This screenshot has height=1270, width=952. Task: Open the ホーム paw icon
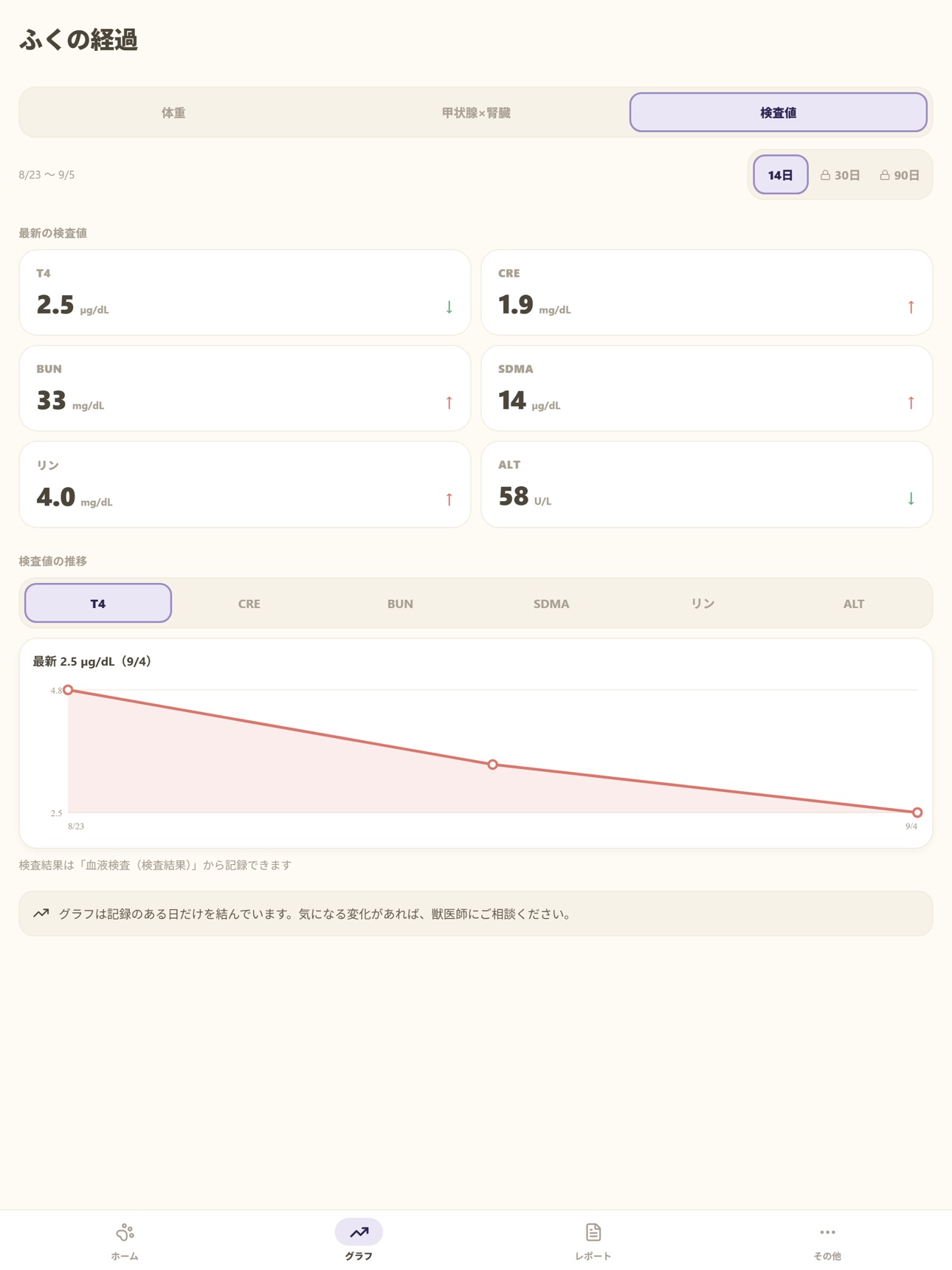tap(125, 1232)
